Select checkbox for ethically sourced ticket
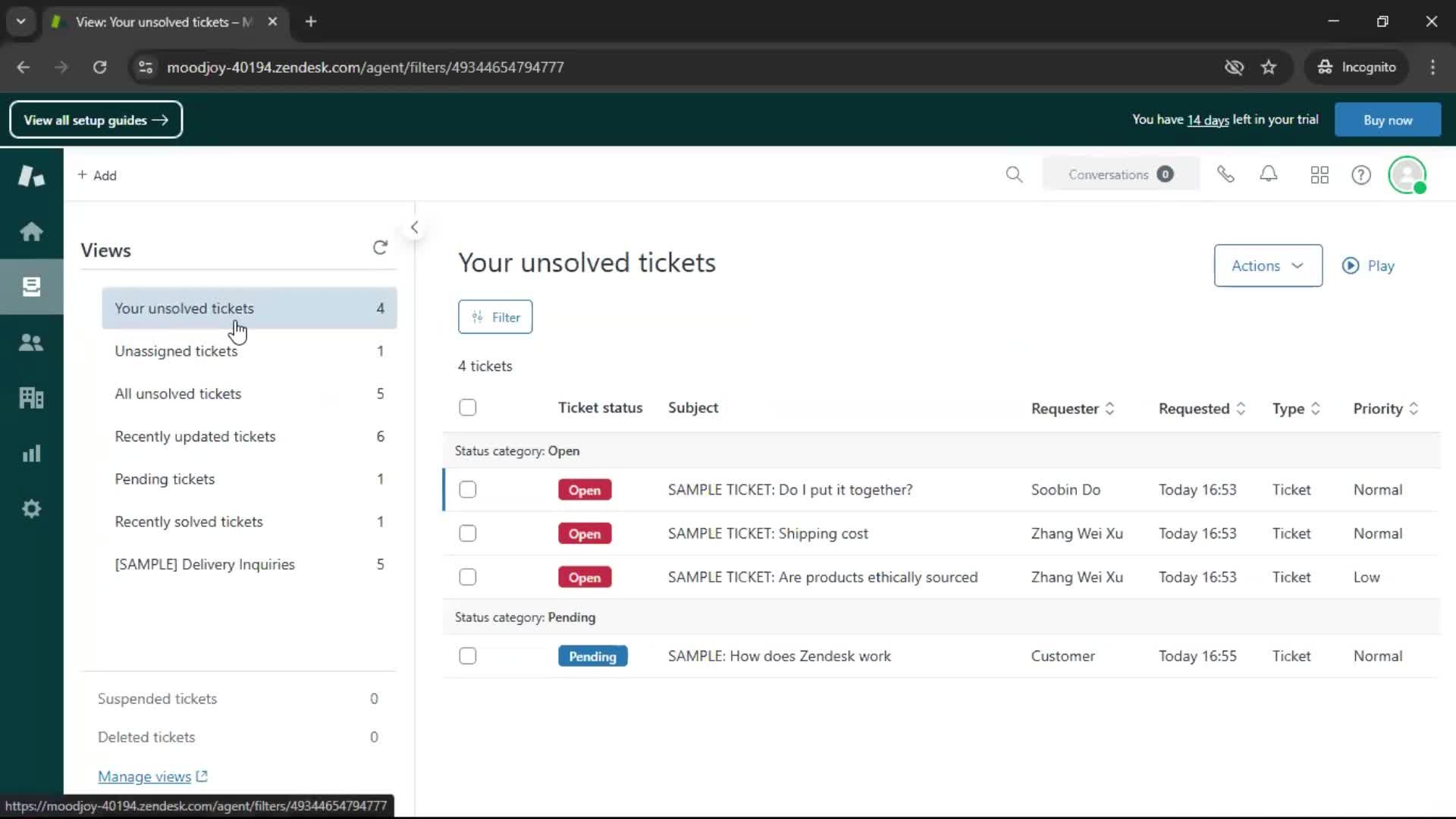 pos(468,578)
